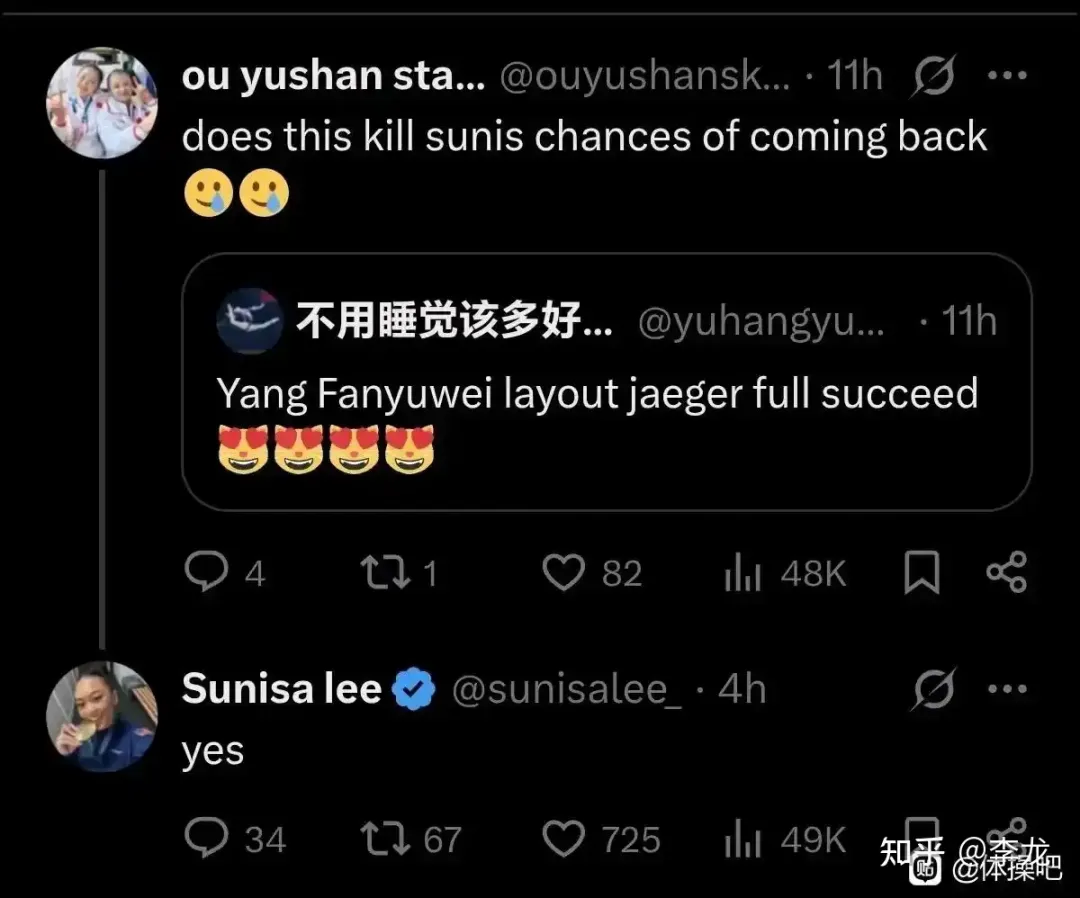Image resolution: width=1080 pixels, height=898 pixels.
Task: Retweet Sunisa lee's reply
Action: pos(386,840)
